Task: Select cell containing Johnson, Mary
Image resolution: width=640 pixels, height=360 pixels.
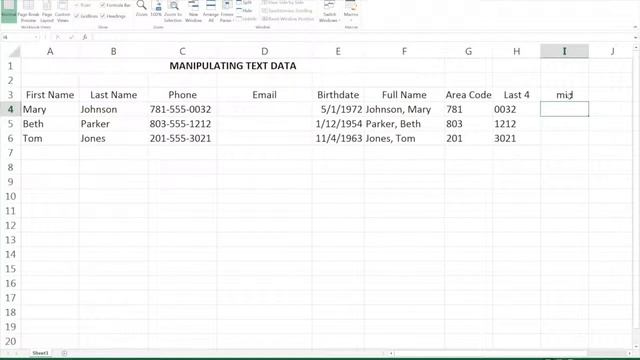Action: coord(404,109)
